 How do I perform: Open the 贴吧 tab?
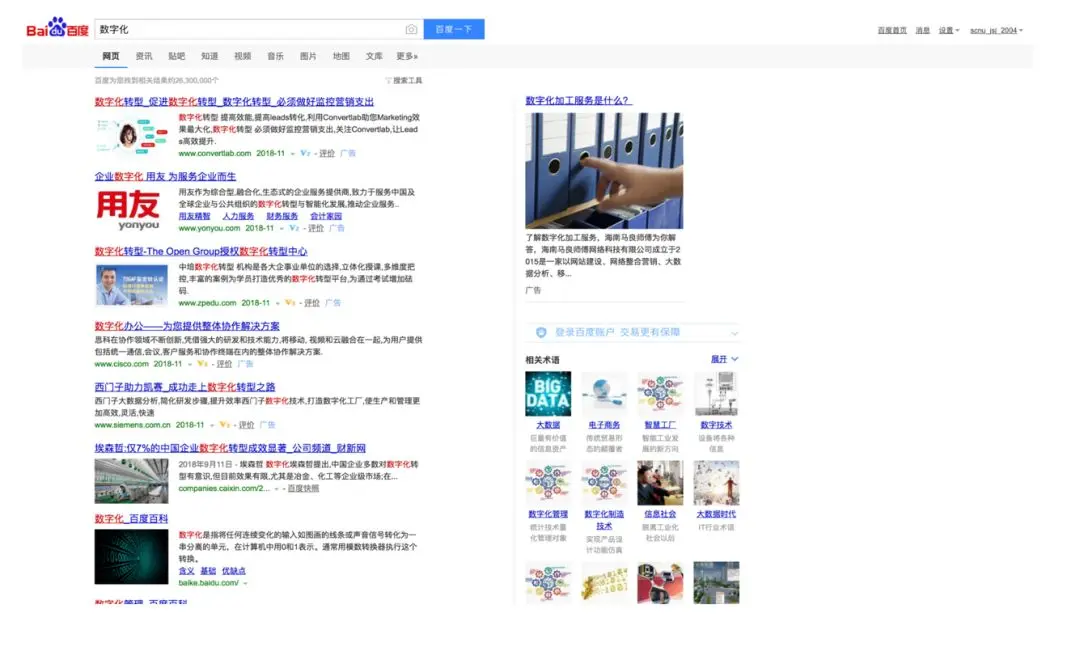click(176, 57)
